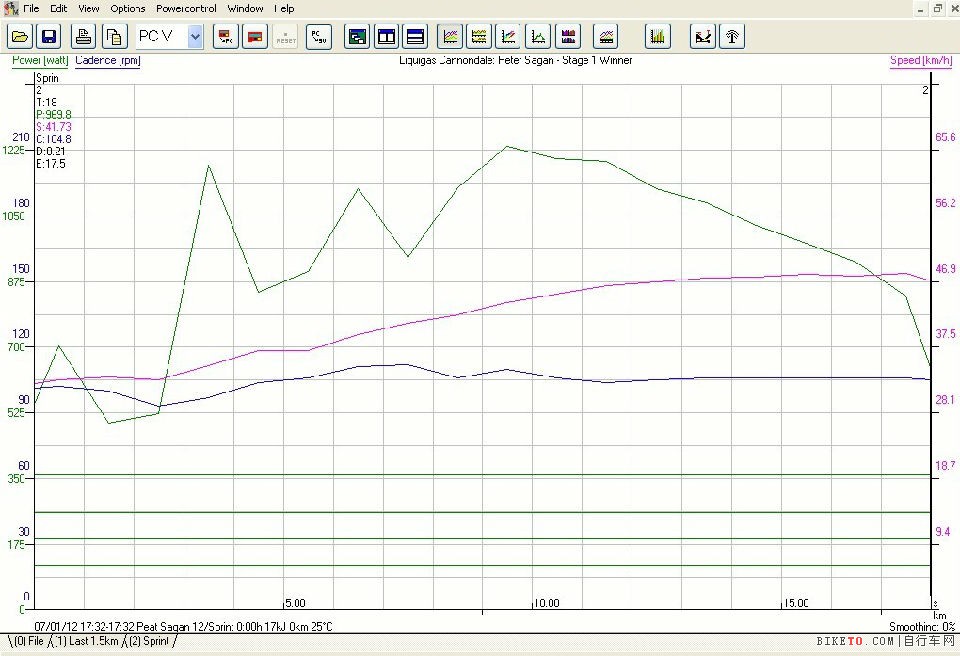
Task: Click the antenna download icon
Action: click(732, 37)
